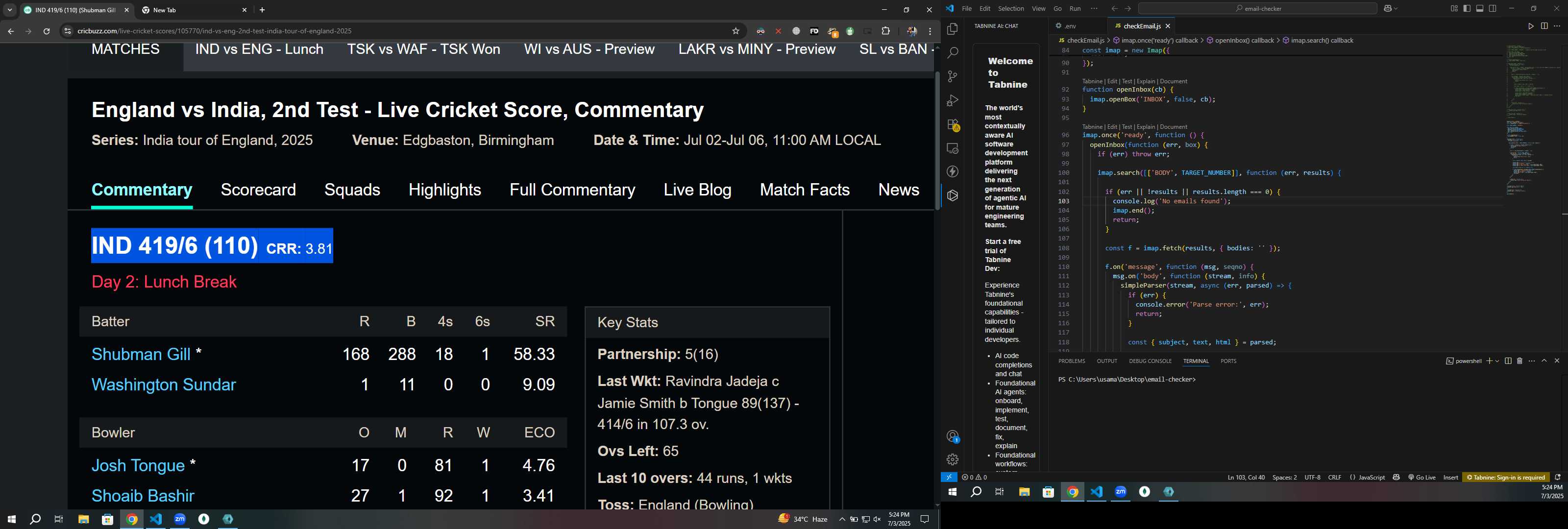1568x529 pixels.
Task: Open the PROBLEMS panel tab
Action: (1071, 361)
